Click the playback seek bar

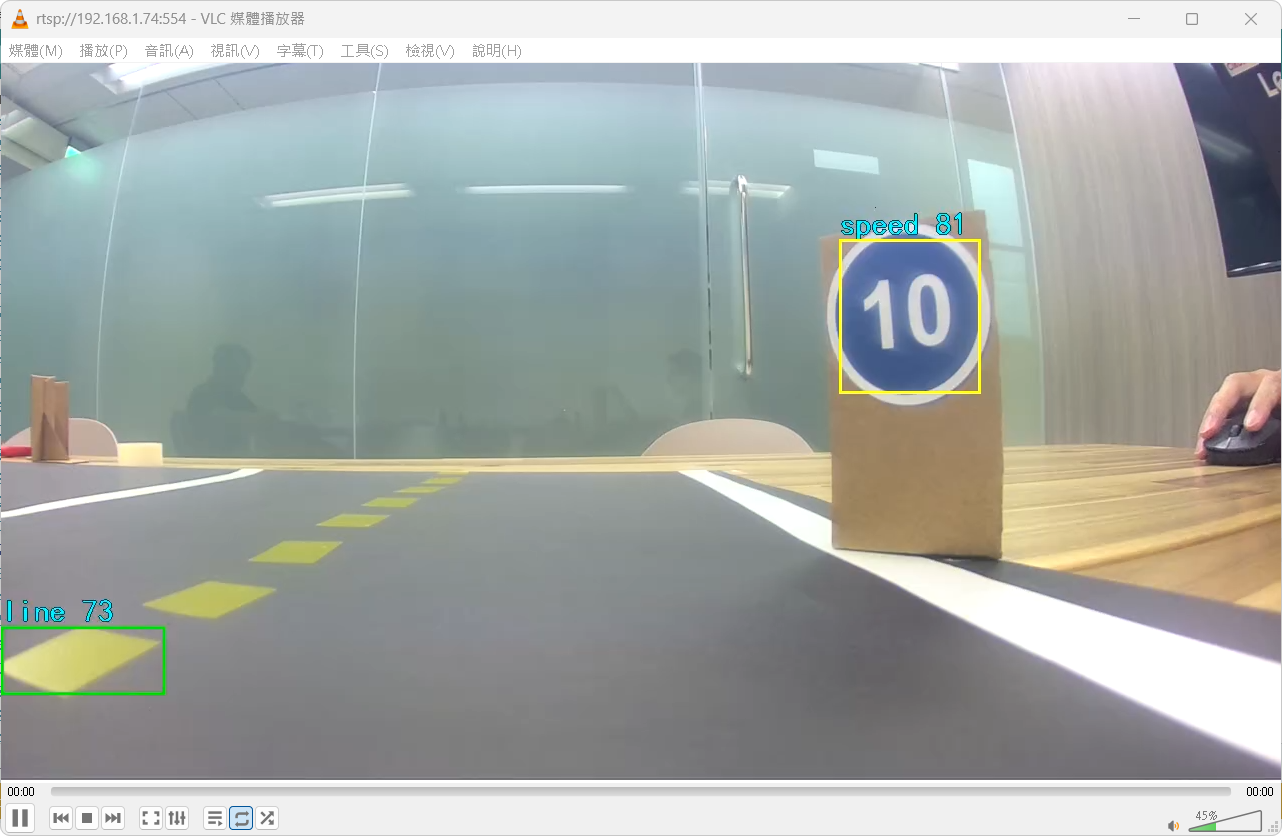640,791
